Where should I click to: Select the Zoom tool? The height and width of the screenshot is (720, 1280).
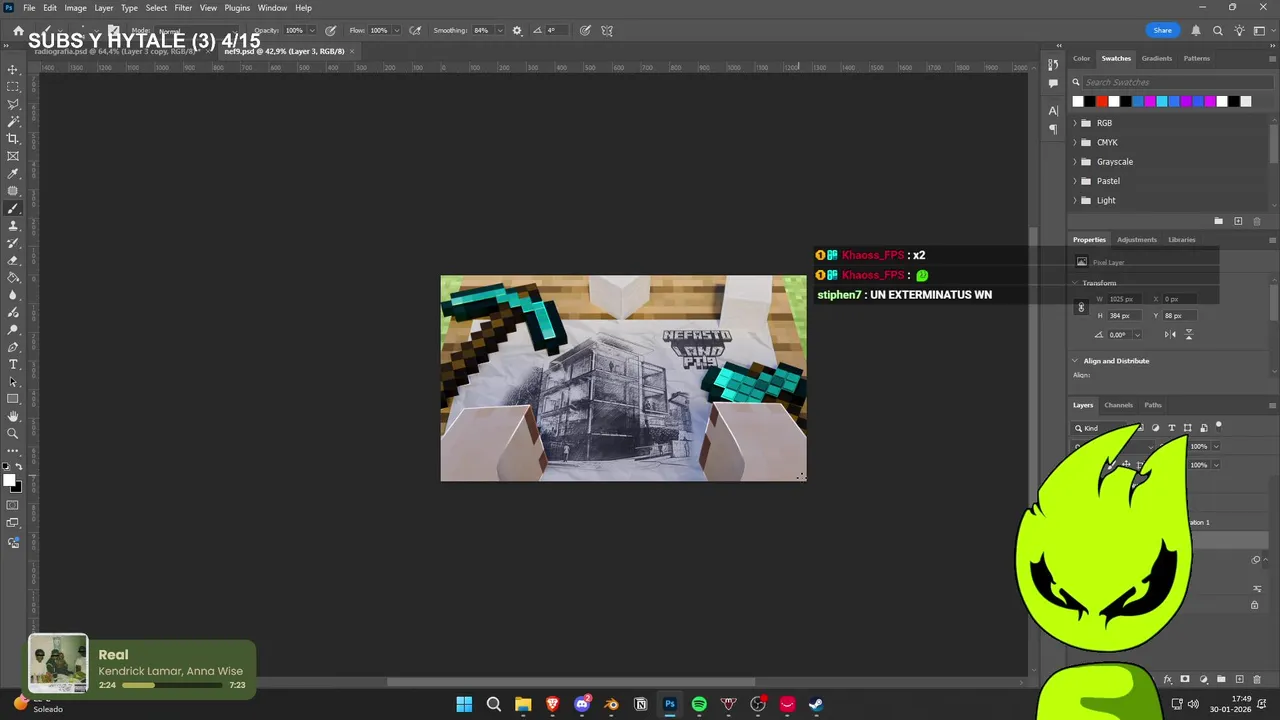tap(13, 433)
